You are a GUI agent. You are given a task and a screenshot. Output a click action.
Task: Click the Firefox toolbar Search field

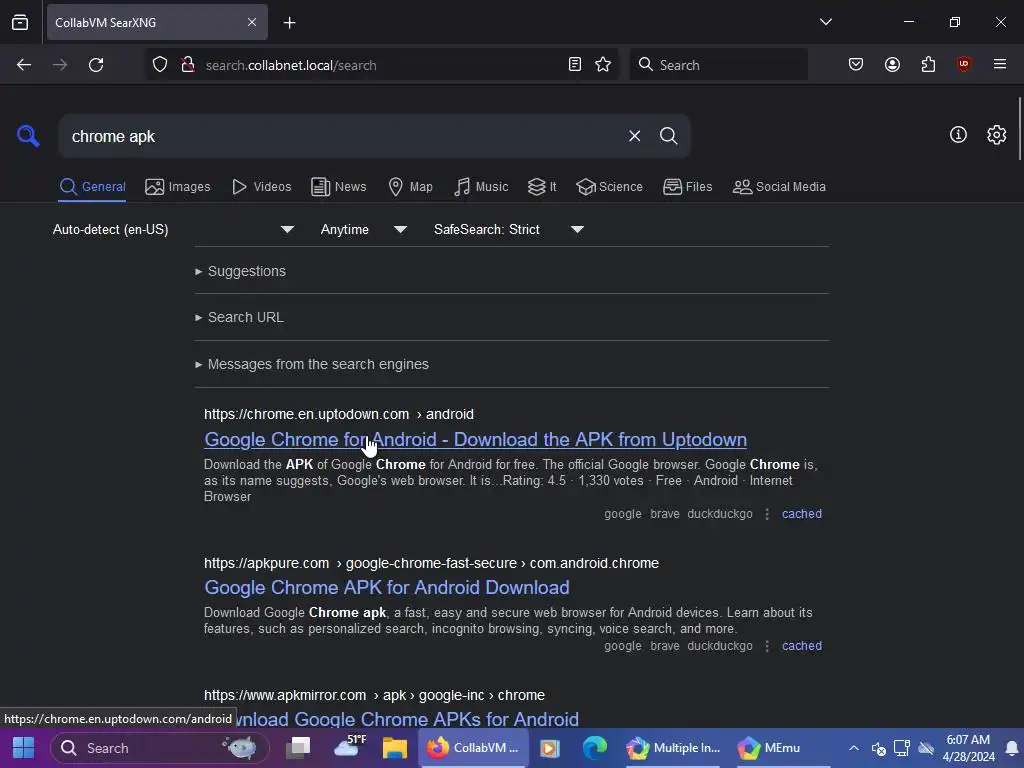pyautogui.click(x=718, y=65)
